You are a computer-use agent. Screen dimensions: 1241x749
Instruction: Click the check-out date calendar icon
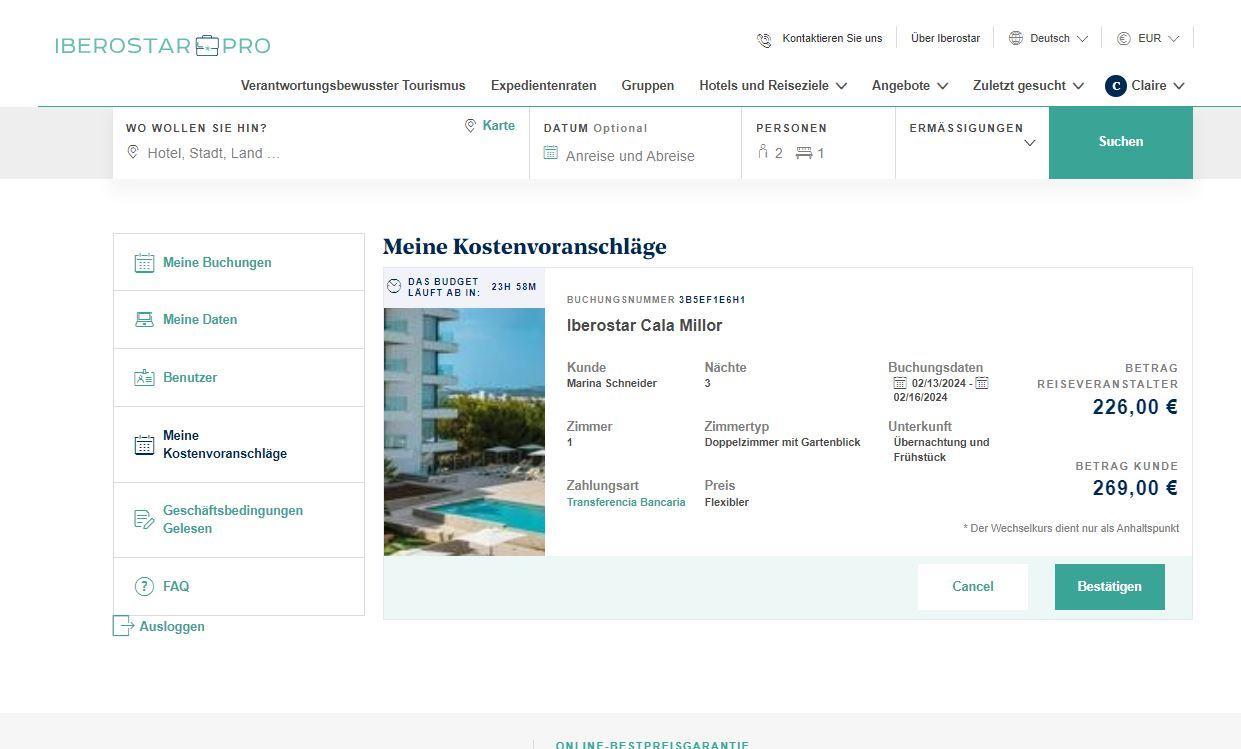982,383
